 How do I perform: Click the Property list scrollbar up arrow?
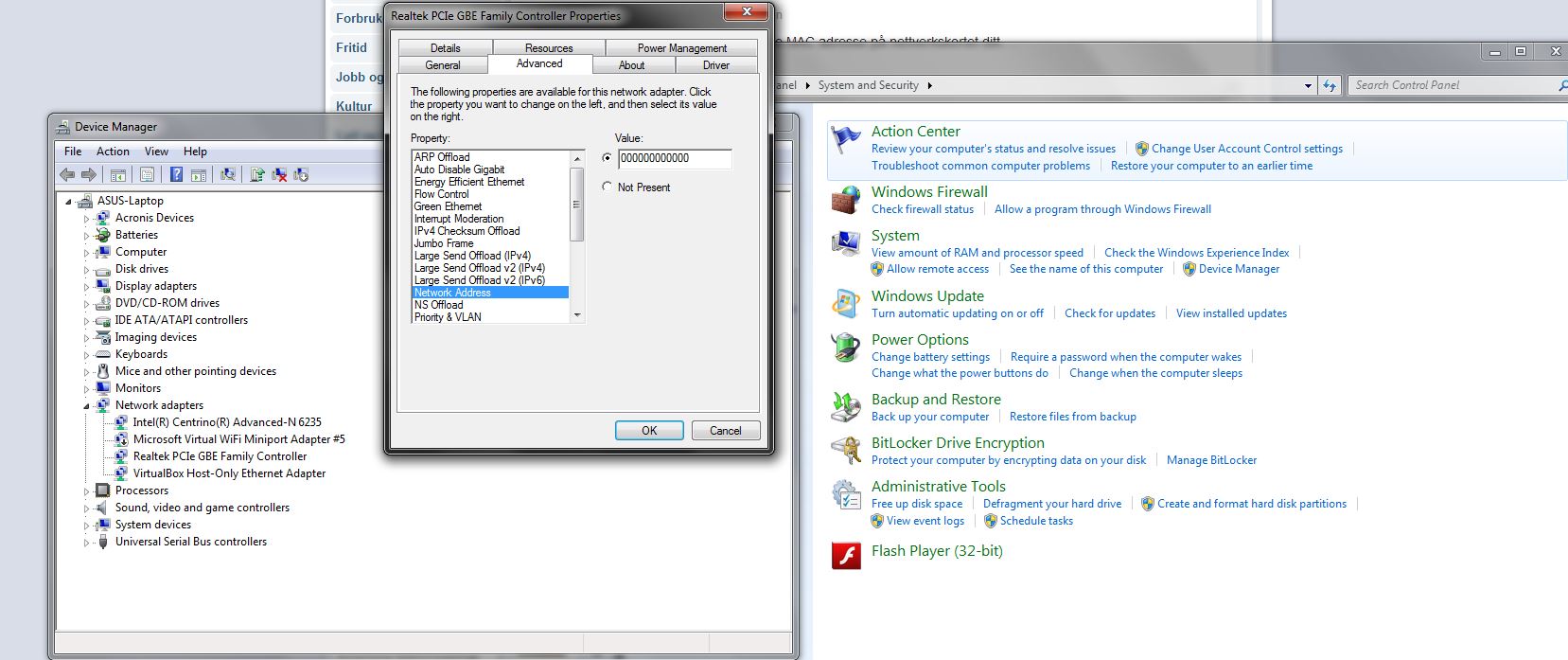(x=577, y=157)
